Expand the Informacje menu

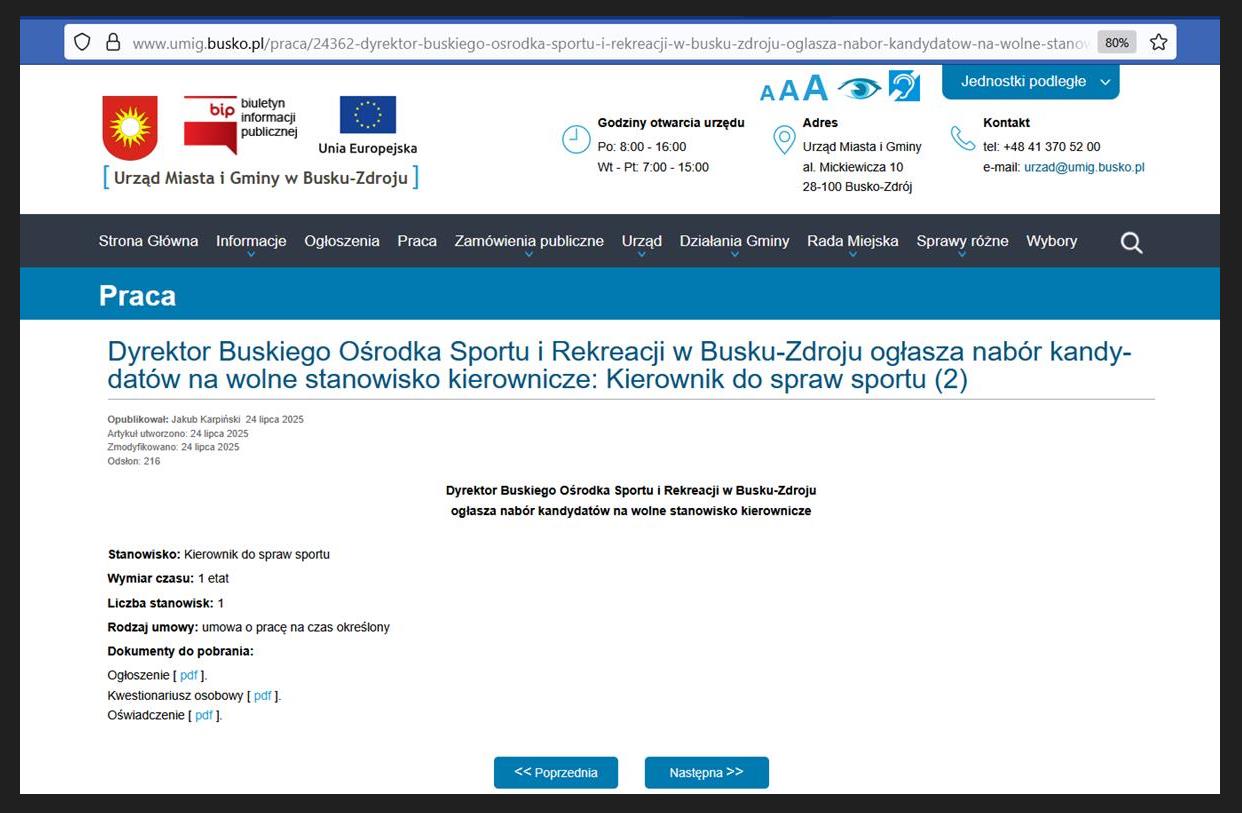click(251, 241)
